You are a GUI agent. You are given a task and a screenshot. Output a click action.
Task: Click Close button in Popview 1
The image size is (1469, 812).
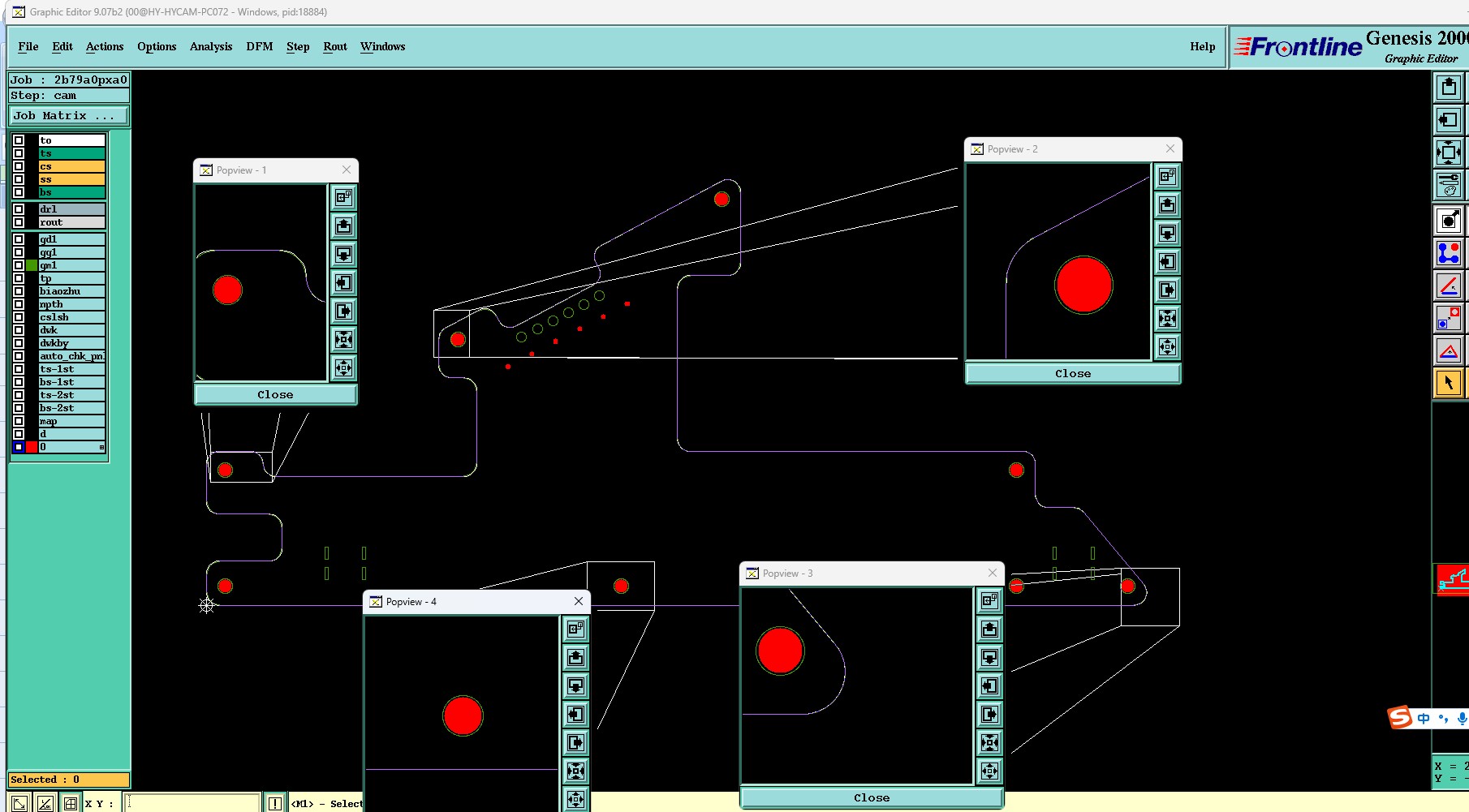pyautogui.click(x=275, y=394)
